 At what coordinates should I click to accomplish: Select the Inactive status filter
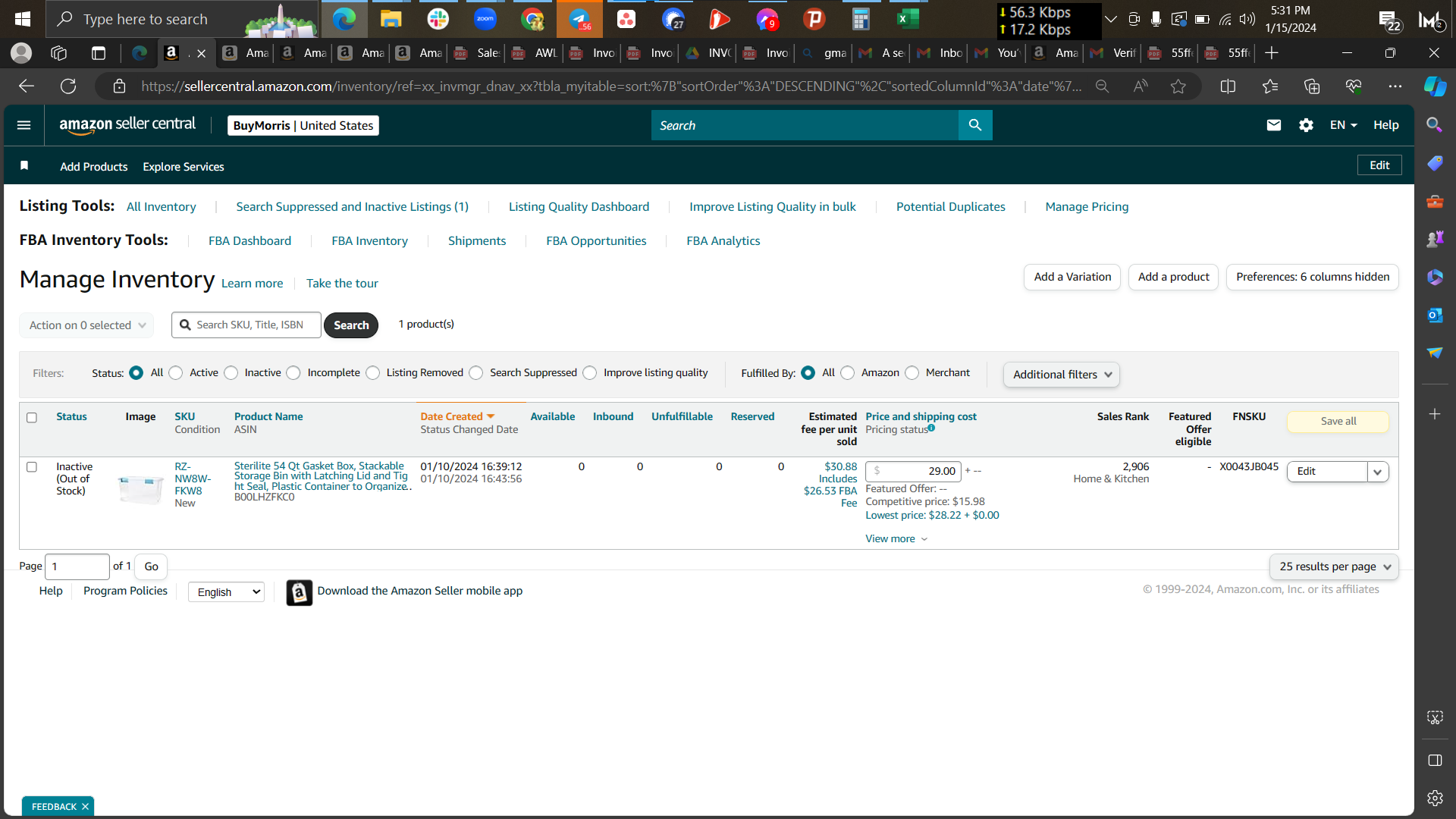[231, 373]
